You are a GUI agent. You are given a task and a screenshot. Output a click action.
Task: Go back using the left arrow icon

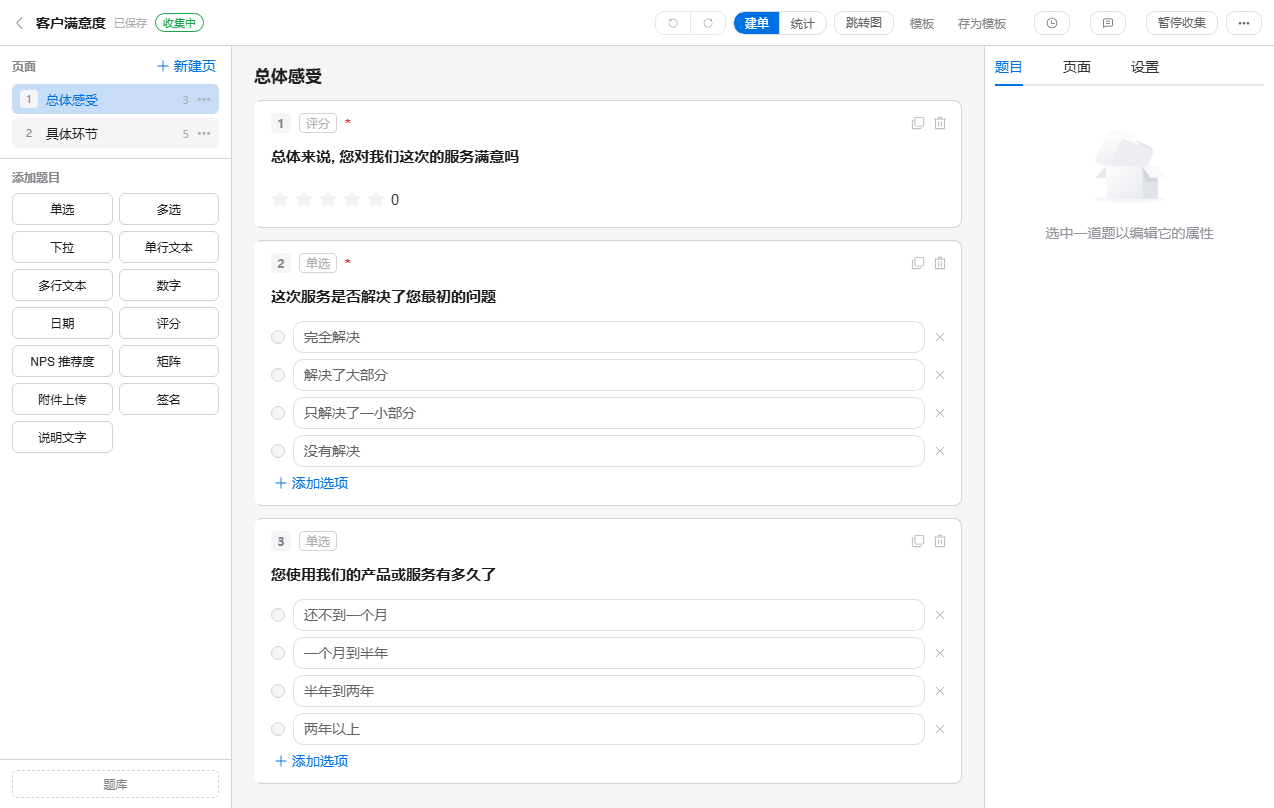pyautogui.click(x=19, y=23)
